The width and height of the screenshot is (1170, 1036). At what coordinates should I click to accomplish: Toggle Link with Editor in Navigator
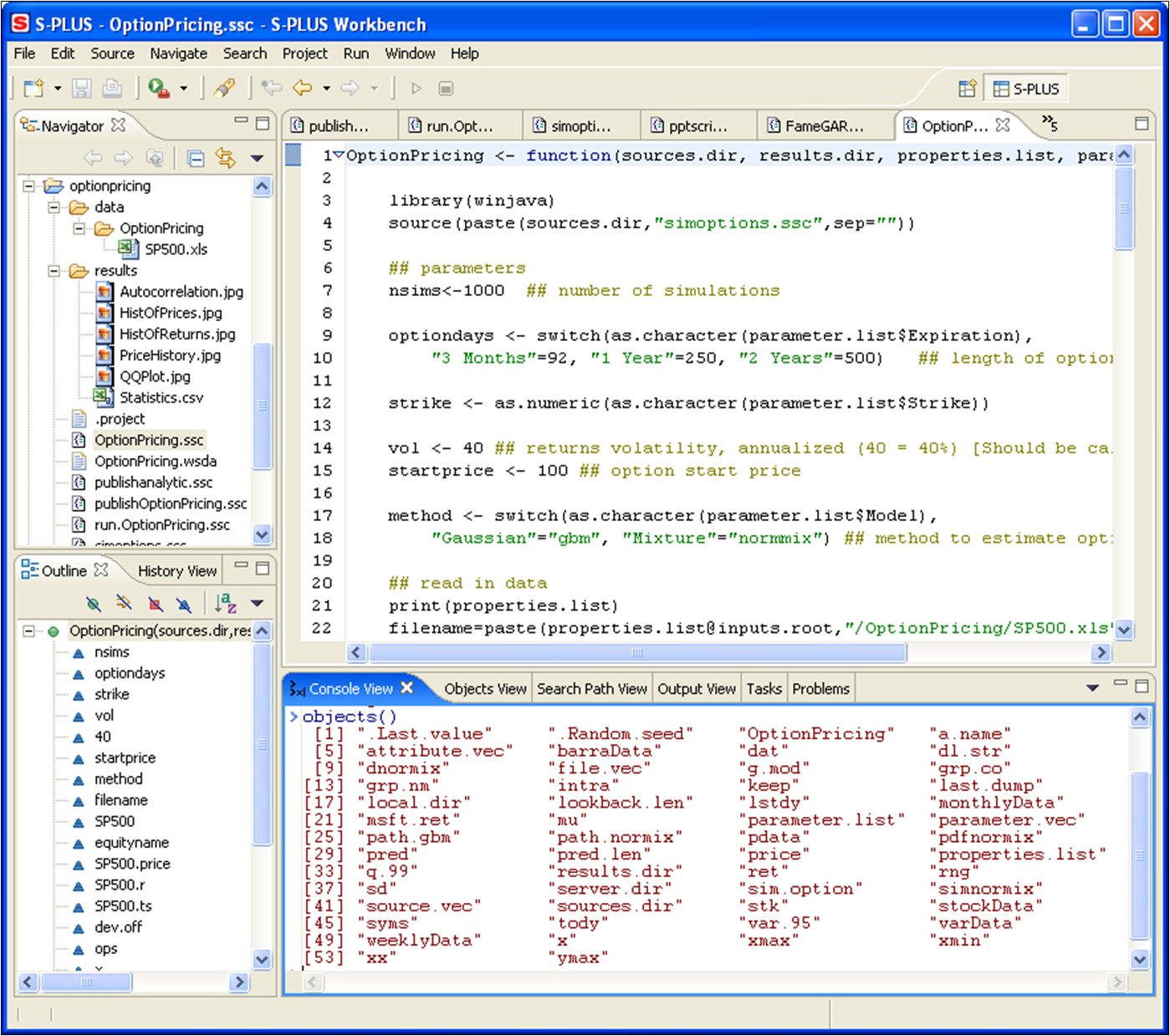tap(225, 157)
